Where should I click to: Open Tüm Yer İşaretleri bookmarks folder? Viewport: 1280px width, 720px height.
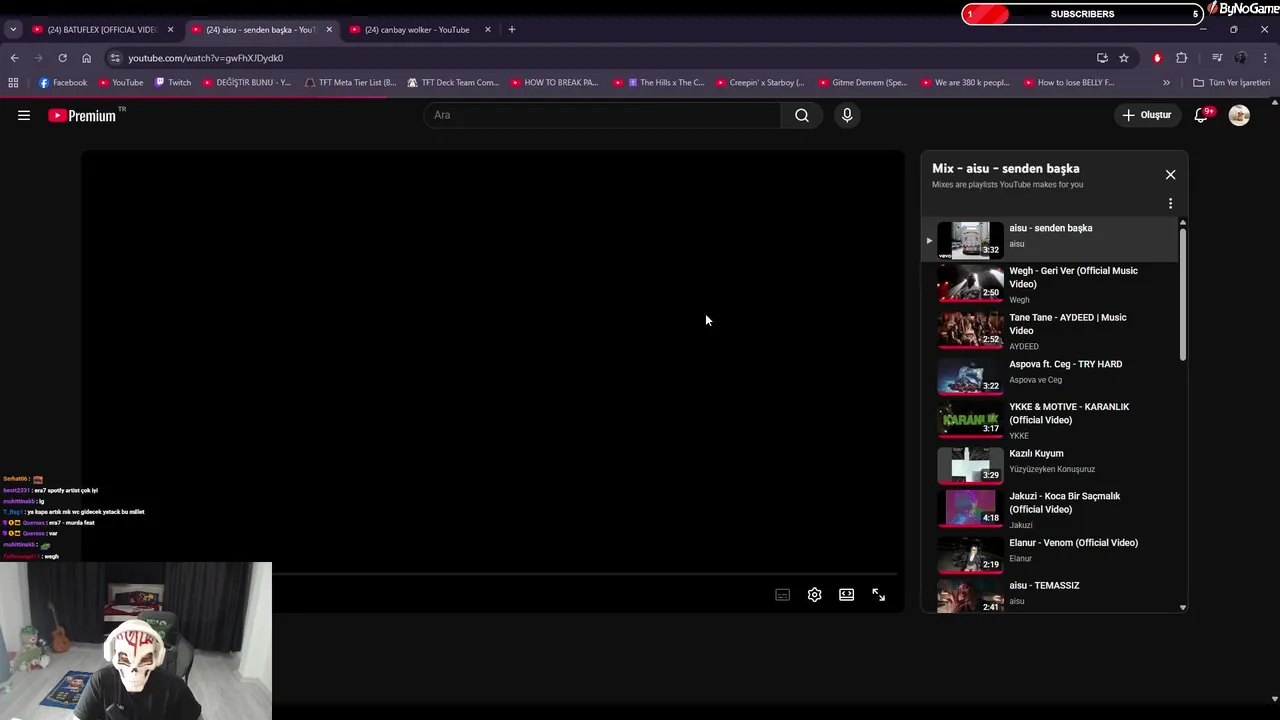(x=1231, y=83)
